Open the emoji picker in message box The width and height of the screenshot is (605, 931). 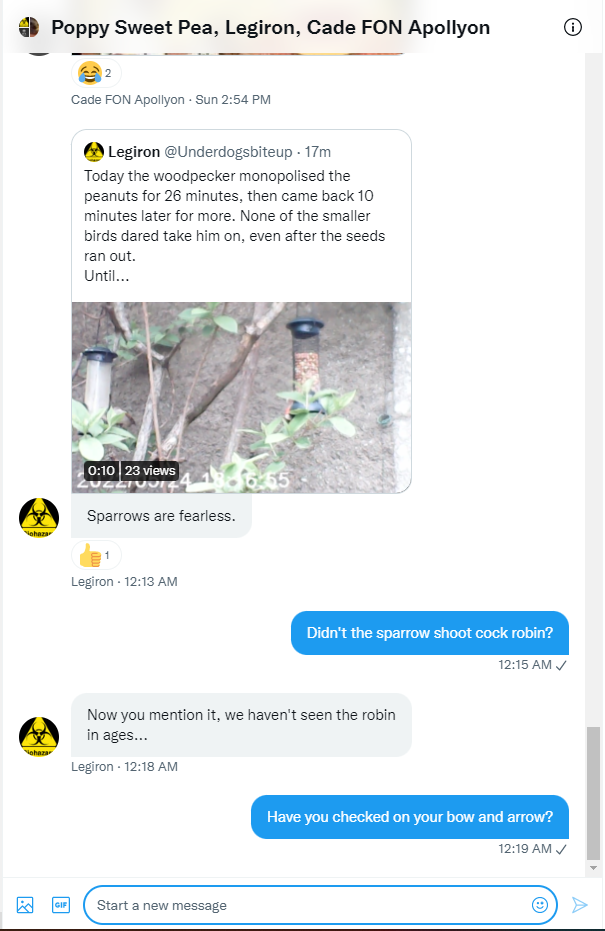539,905
